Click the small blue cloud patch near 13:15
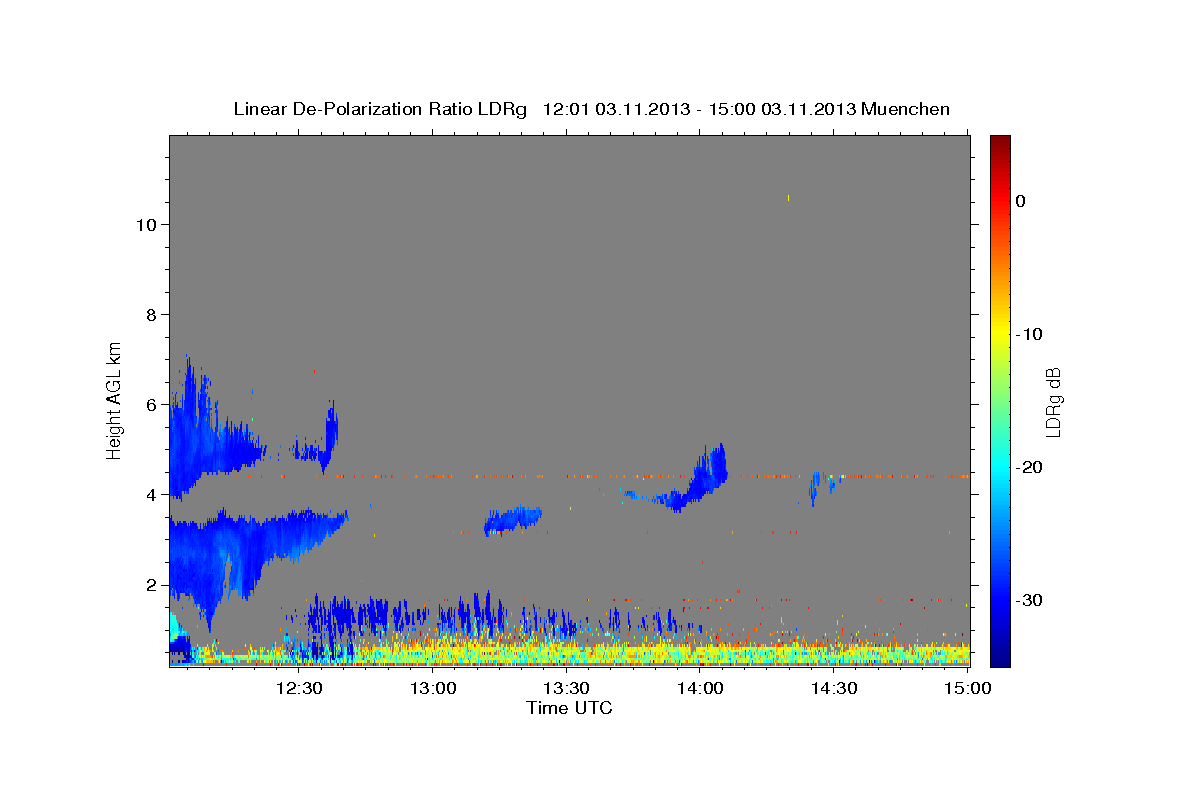The height and width of the screenshot is (800, 1200). [x=513, y=520]
